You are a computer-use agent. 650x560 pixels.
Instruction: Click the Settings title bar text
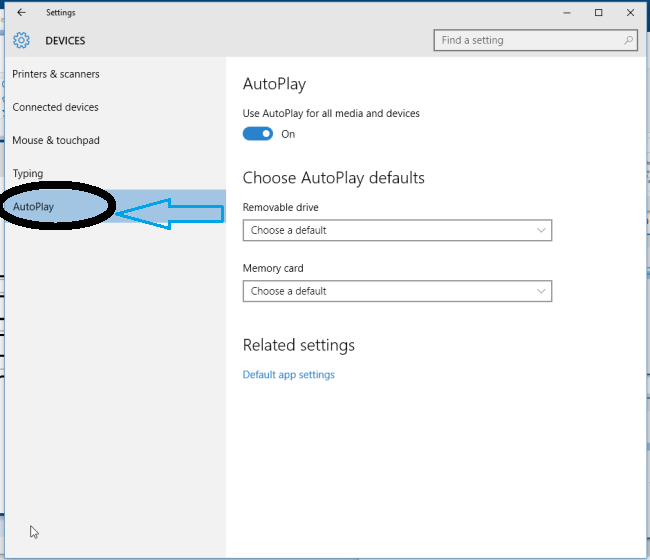(x=60, y=13)
